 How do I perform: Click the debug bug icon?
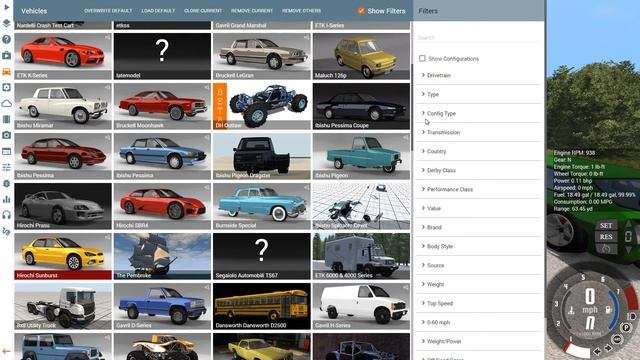[7, 183]
